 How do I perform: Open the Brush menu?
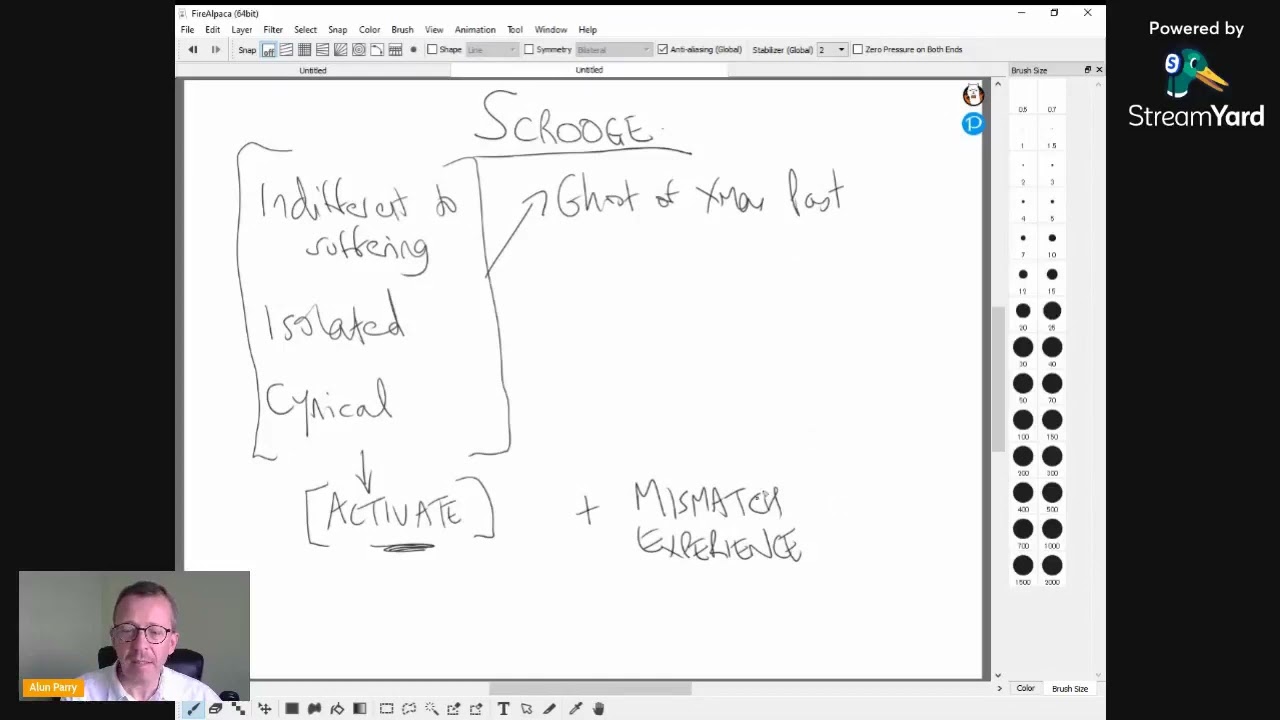402,30
